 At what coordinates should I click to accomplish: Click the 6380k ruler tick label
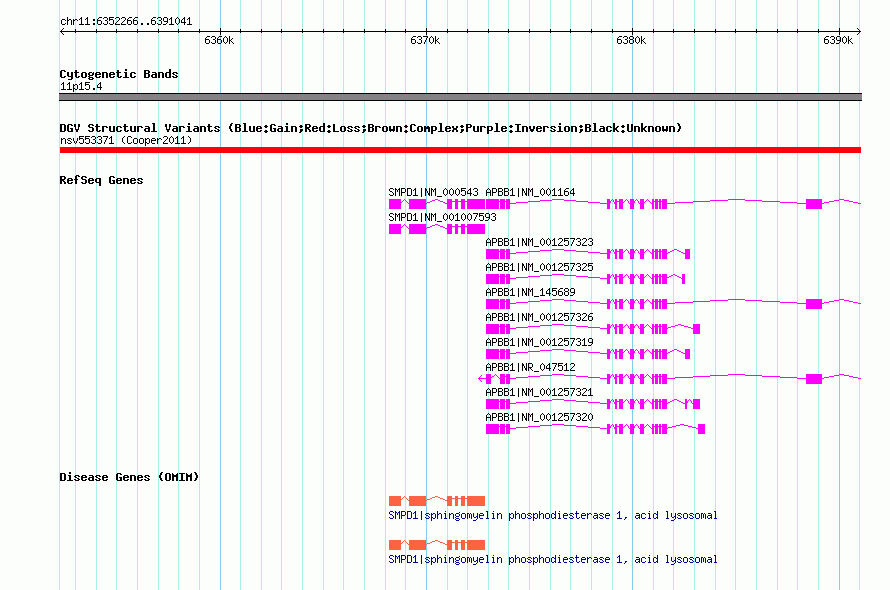coord(631,40)
